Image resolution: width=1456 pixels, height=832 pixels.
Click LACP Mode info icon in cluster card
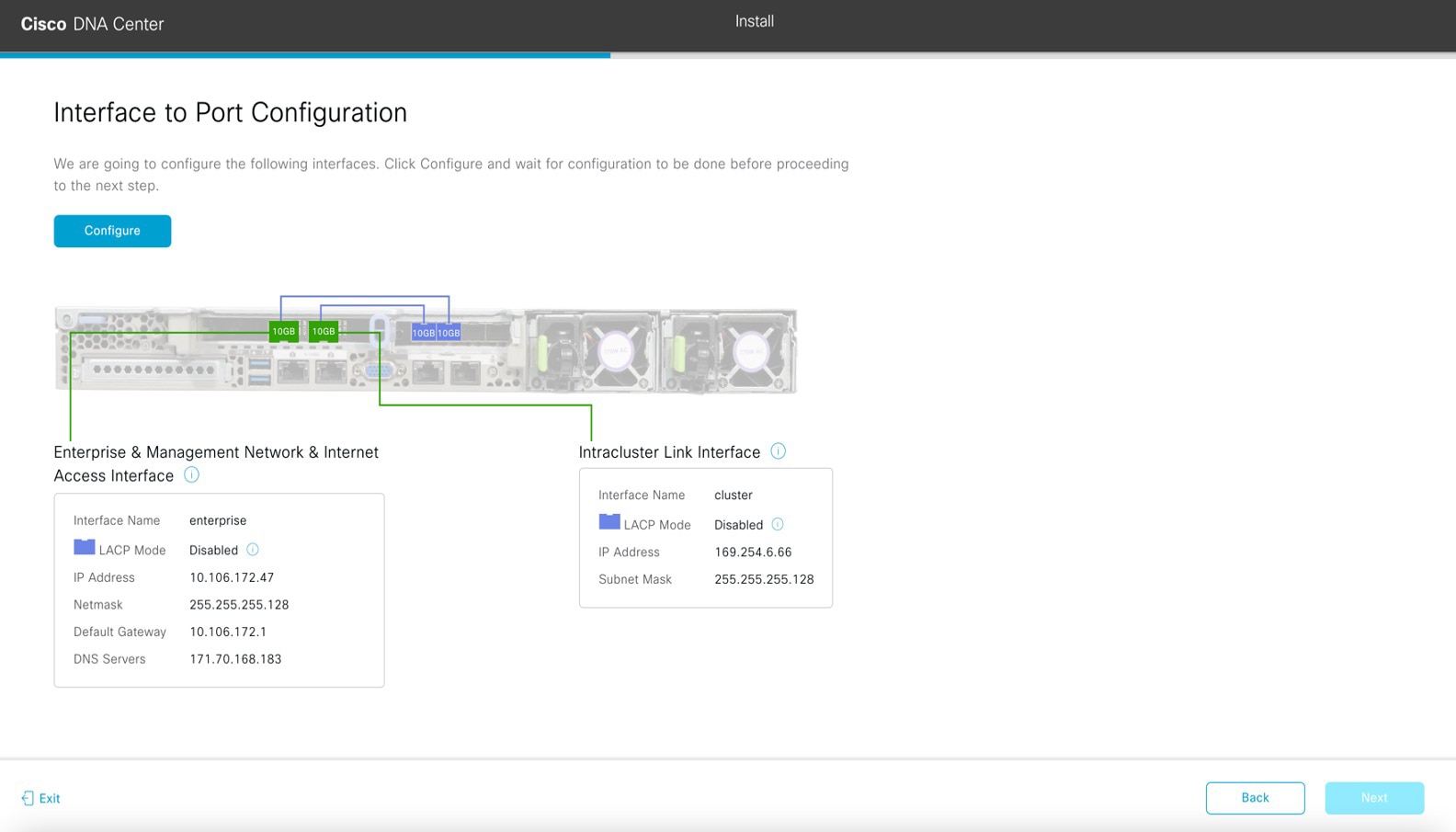coord(778,524)
